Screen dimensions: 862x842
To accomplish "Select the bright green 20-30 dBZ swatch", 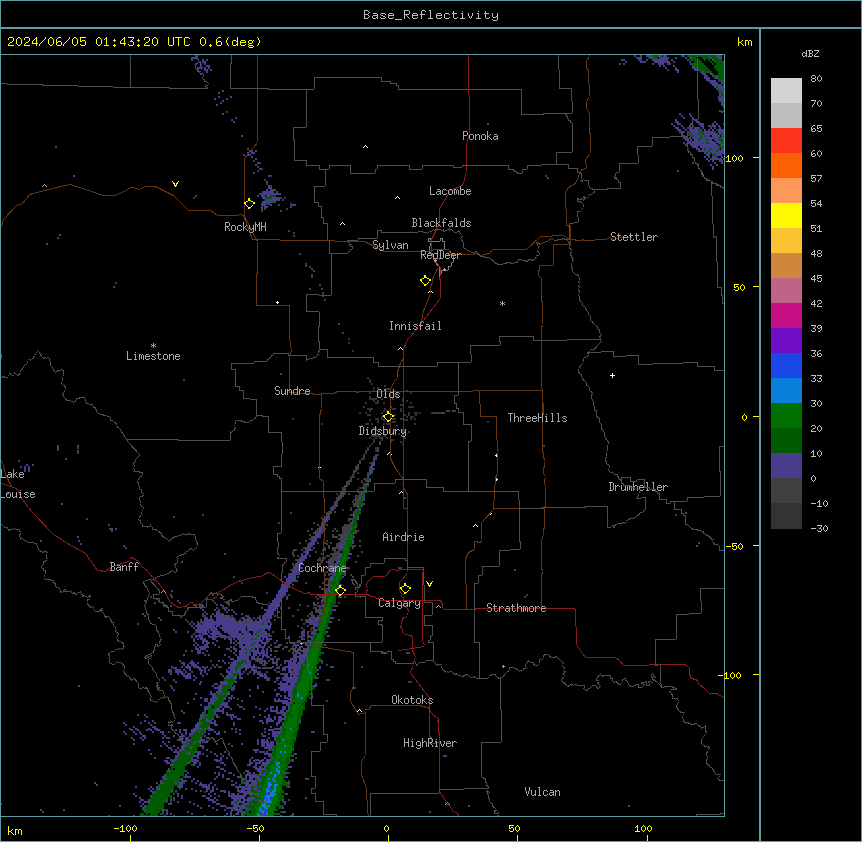I will click(x=786, y=416).
